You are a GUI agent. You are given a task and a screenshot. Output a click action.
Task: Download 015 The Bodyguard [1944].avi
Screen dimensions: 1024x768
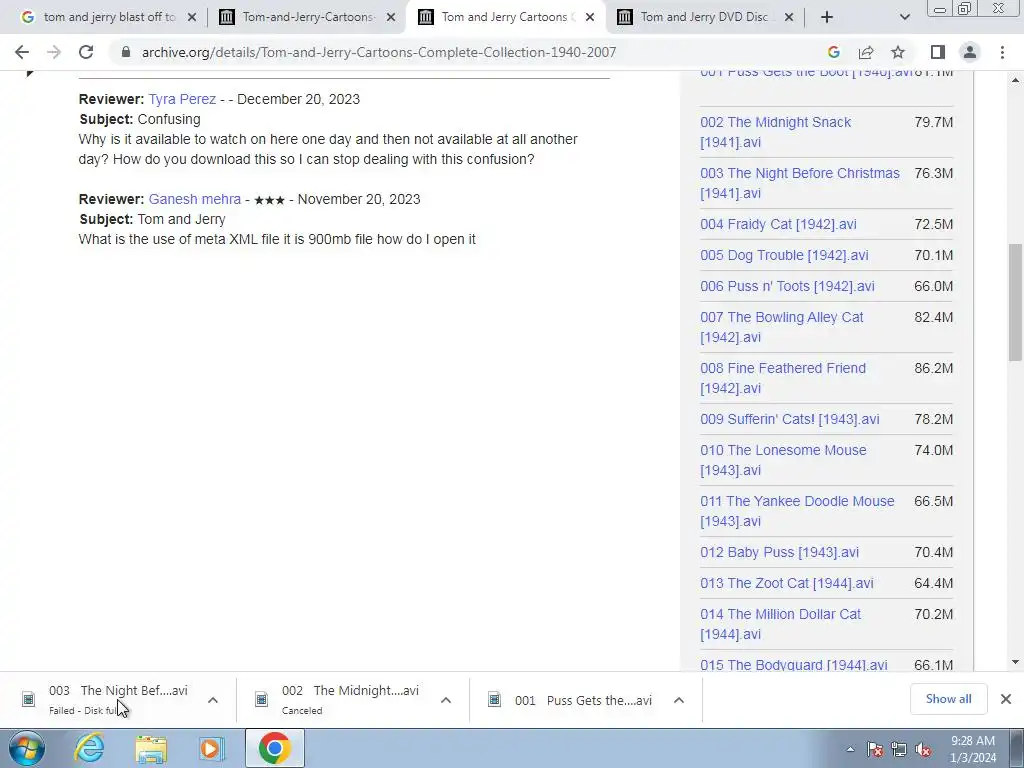click(x=793, y=665)
